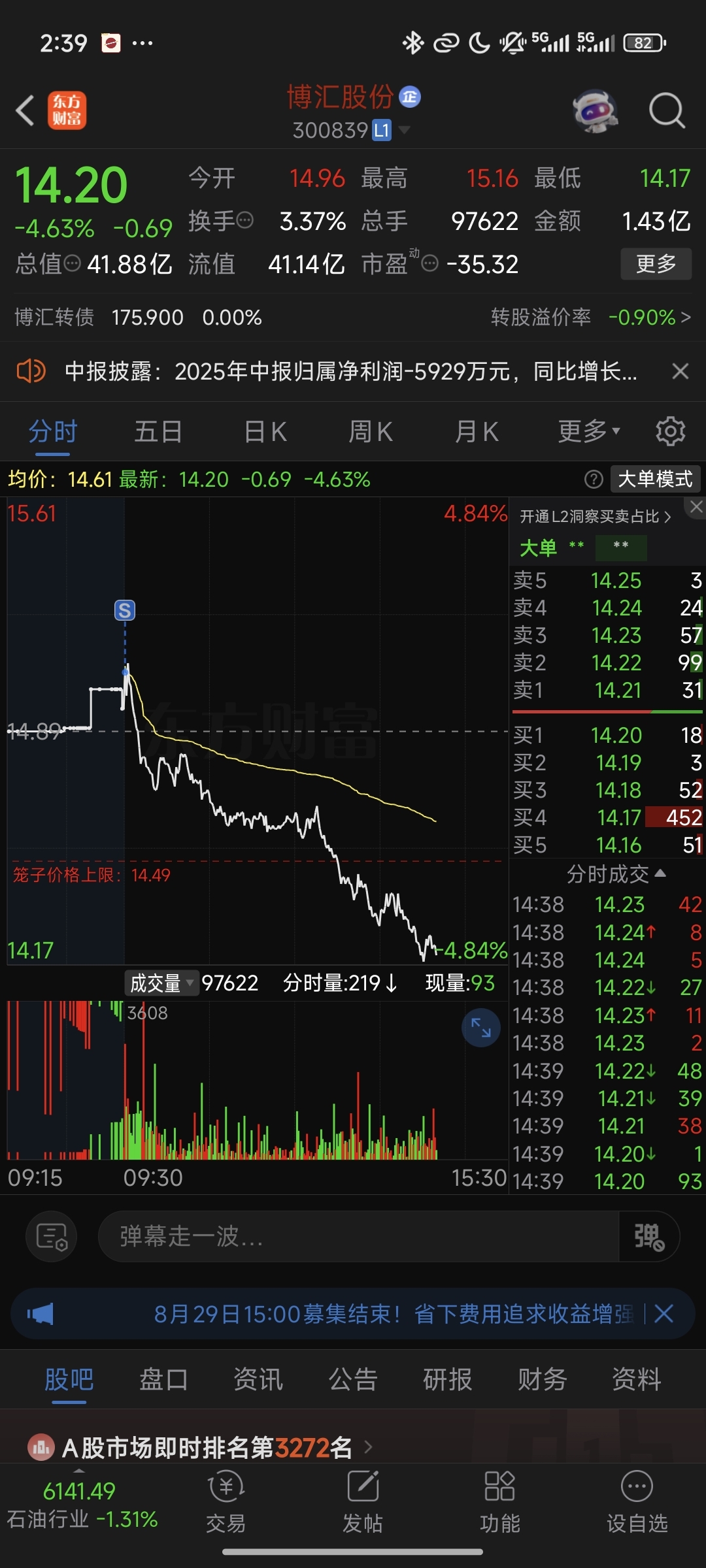
Task: Tap the speaker announcement icon
Action: (31, 371)
